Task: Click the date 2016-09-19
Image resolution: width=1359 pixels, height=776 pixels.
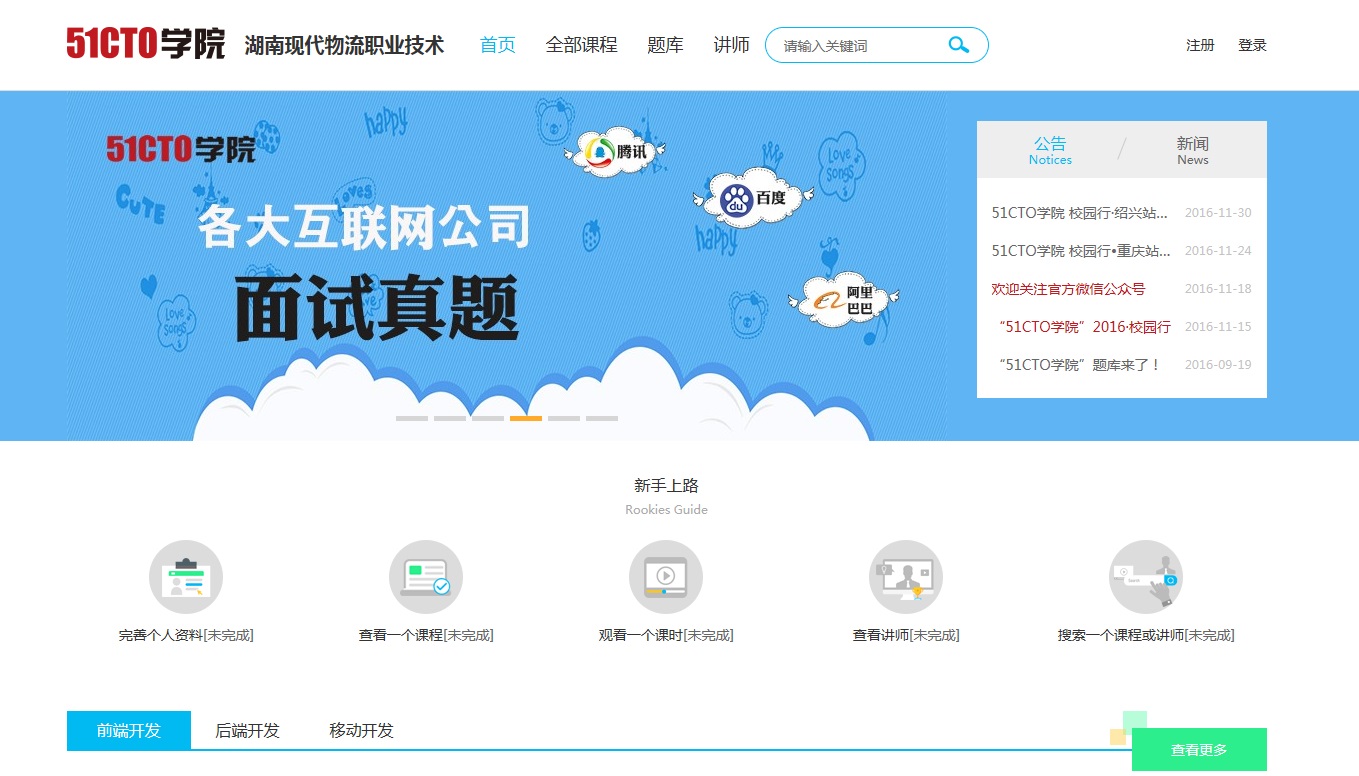Action: (x=1218, y=365)
